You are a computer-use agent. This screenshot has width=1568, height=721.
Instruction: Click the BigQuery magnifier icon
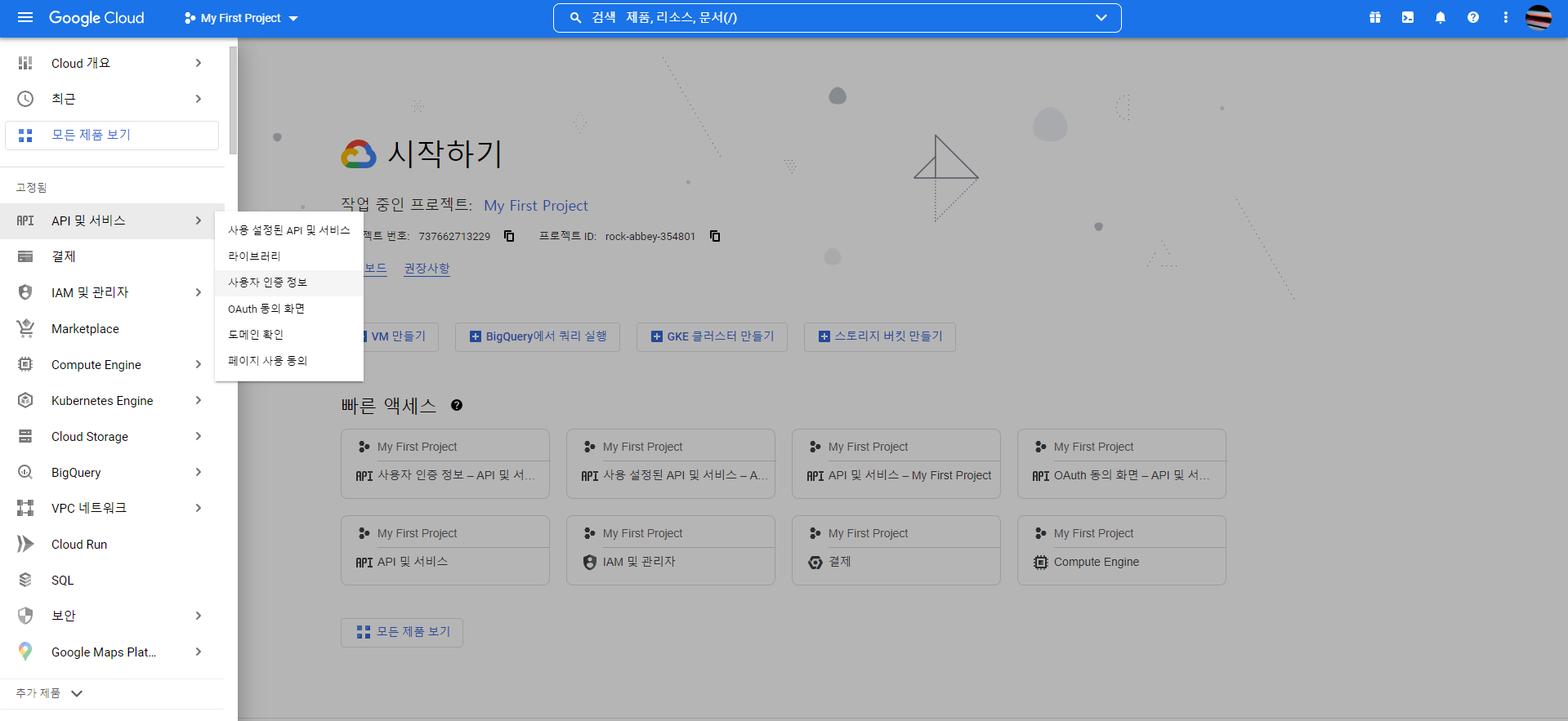click(x=25, y=472)
